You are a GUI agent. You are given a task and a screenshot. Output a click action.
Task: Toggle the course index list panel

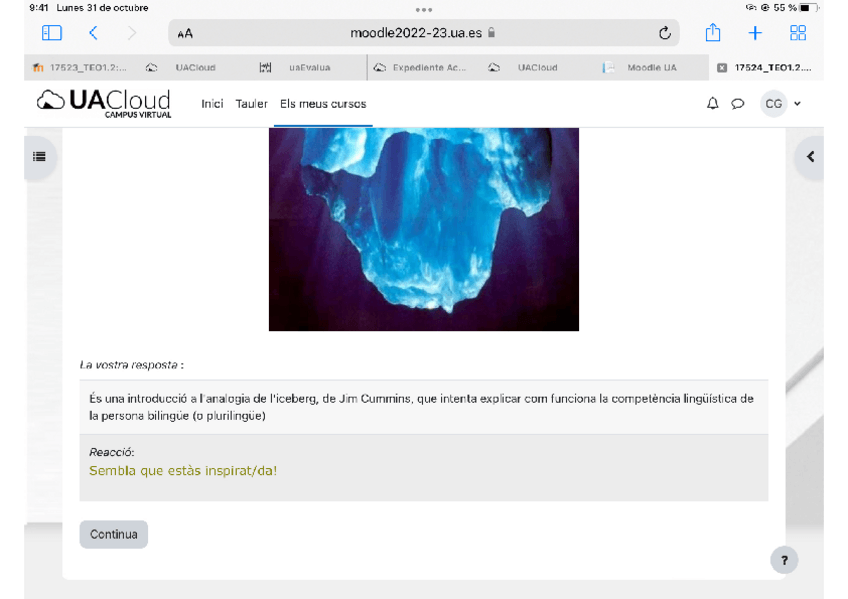pyautogui.click(x=39, y=156)
